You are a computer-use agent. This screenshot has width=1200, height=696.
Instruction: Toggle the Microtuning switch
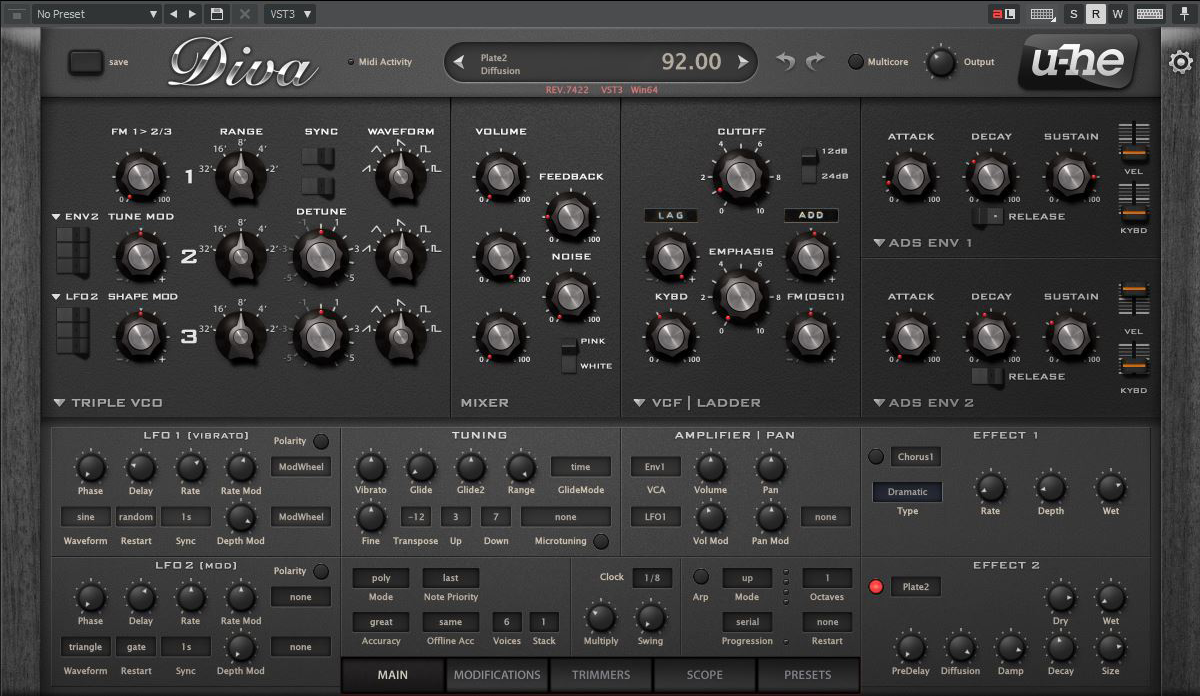point(601,541)
